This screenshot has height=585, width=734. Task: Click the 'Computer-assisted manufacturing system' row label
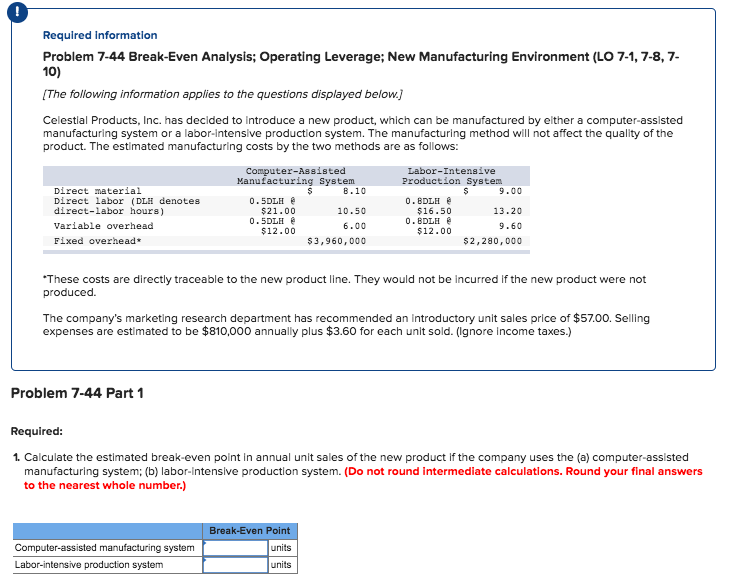[x=104, y=548]
